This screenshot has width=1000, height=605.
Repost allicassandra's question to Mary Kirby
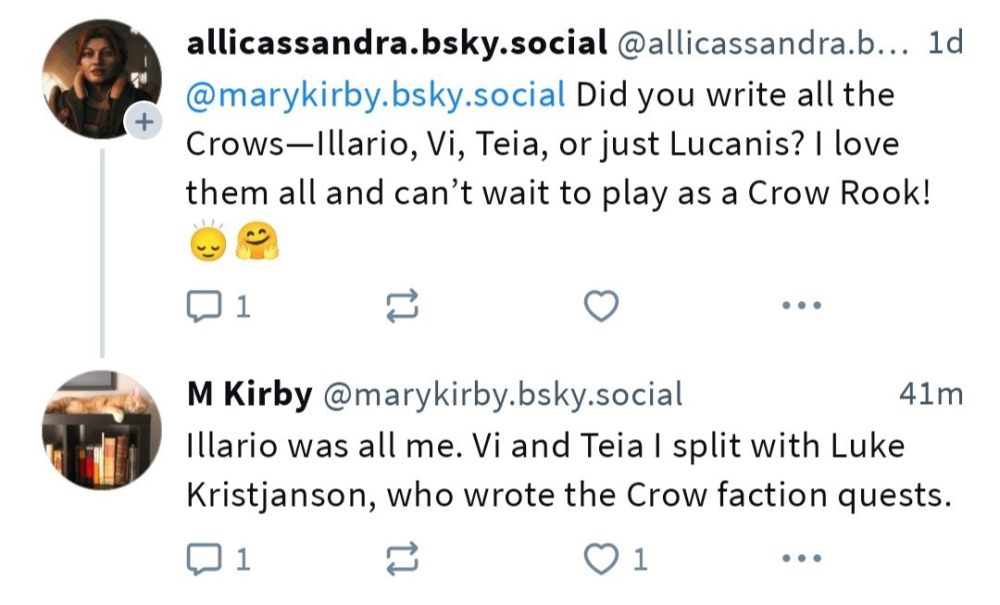(402, 306)
